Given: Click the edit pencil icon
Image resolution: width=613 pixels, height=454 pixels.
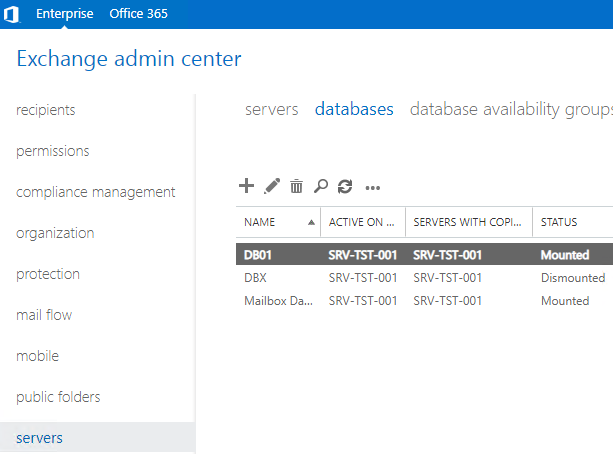Looking at the screenshot, I should tap(271, 186).
